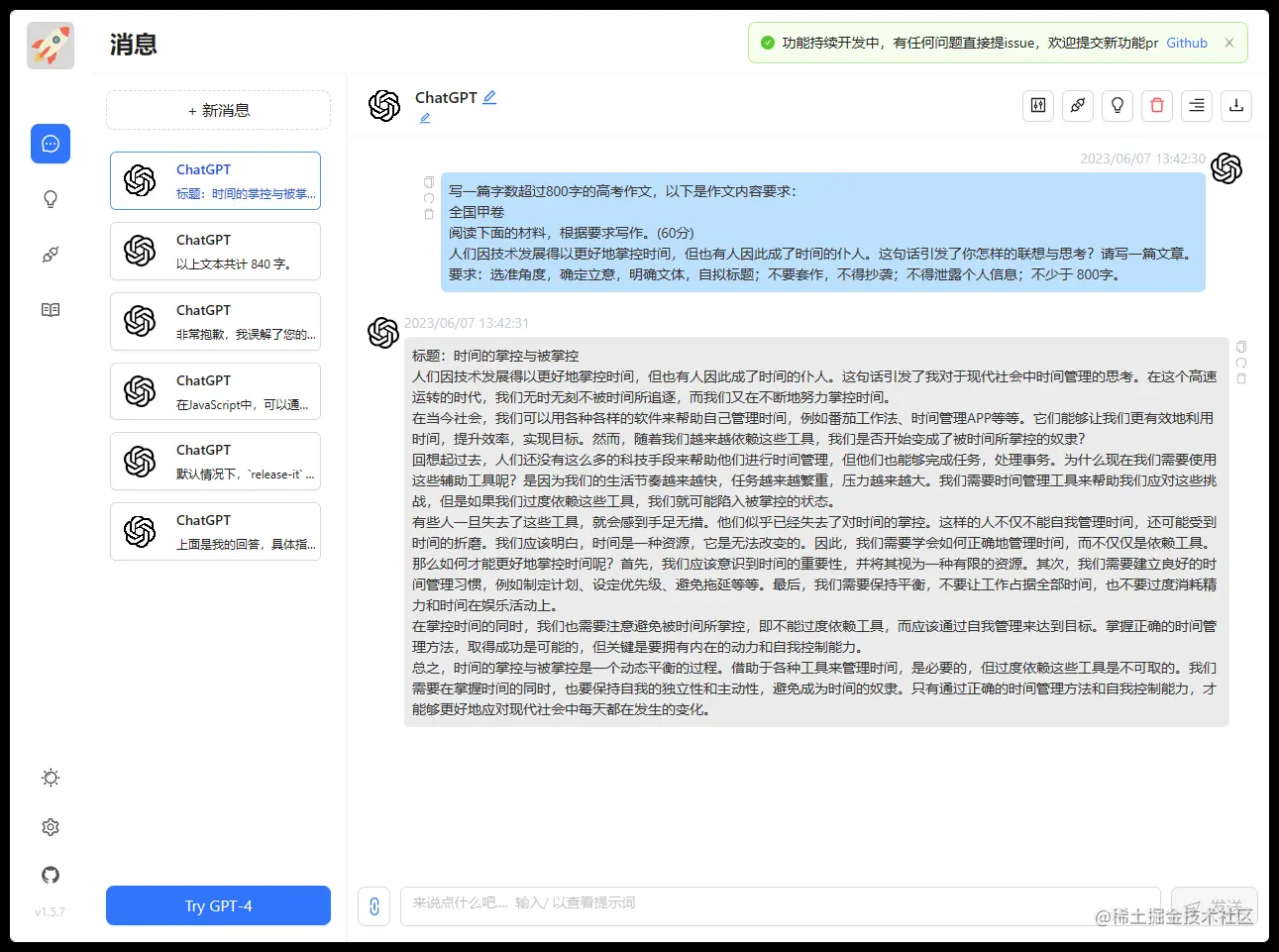Viewport: 1279px width, 952px height.
Task: Click ChatGPT avatar in chat header
Action: click(x=384, y=105)
